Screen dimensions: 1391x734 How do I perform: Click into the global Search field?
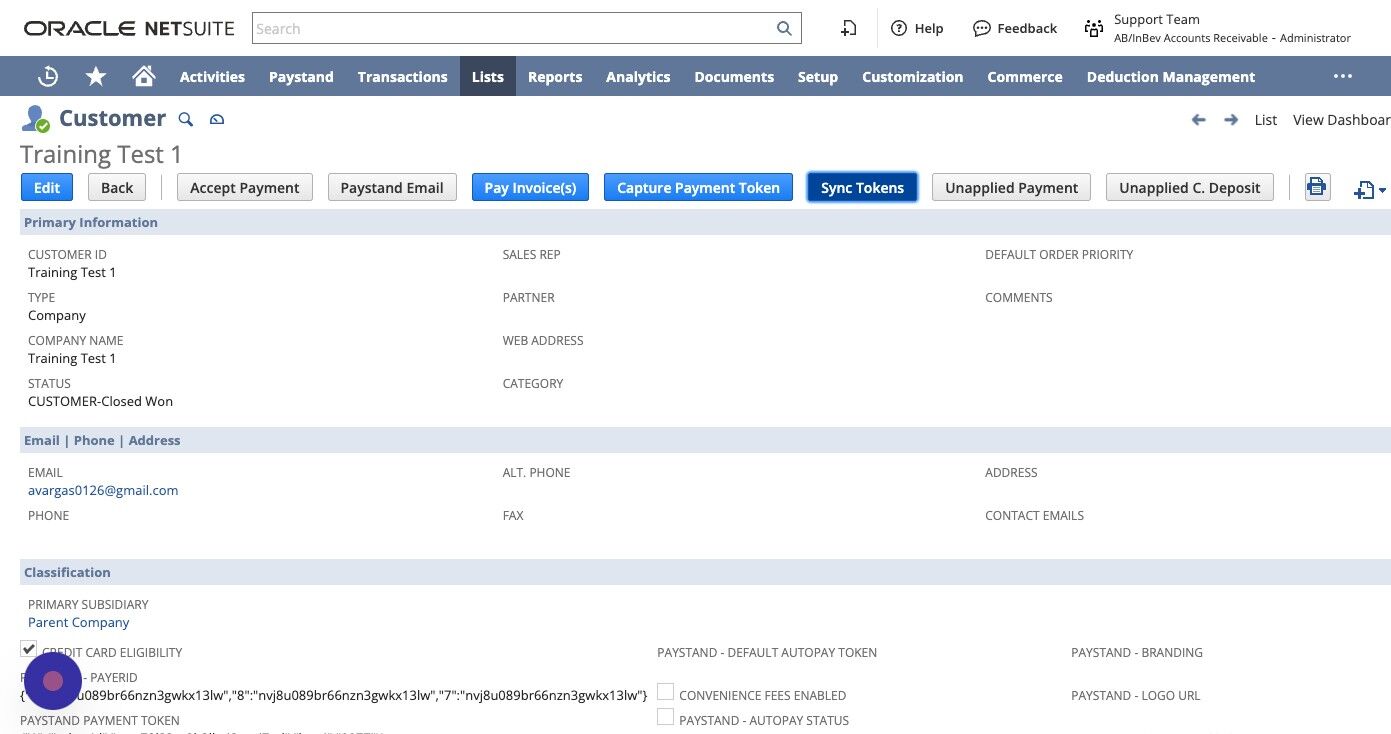point(514,28)
